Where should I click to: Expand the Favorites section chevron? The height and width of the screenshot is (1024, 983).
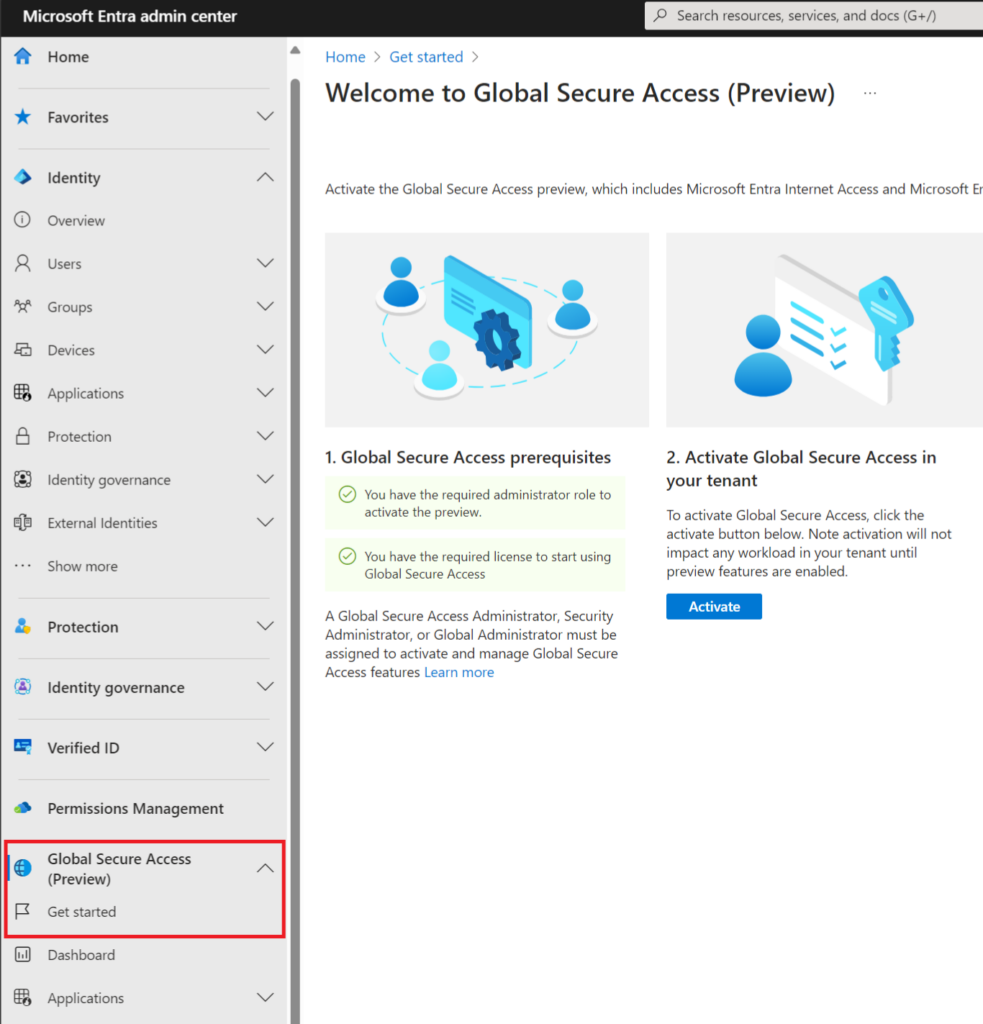(x=265, y=117)
